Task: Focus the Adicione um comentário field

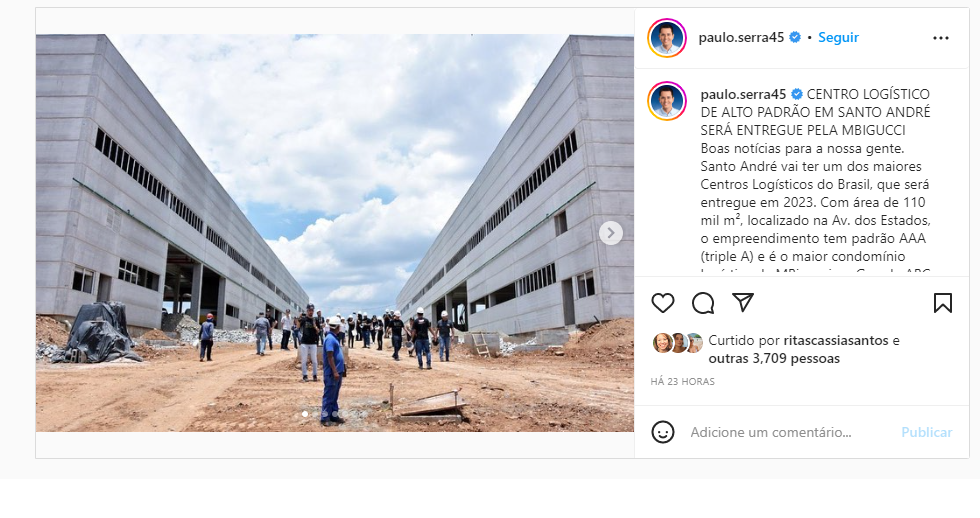Action: coord(771,432)
